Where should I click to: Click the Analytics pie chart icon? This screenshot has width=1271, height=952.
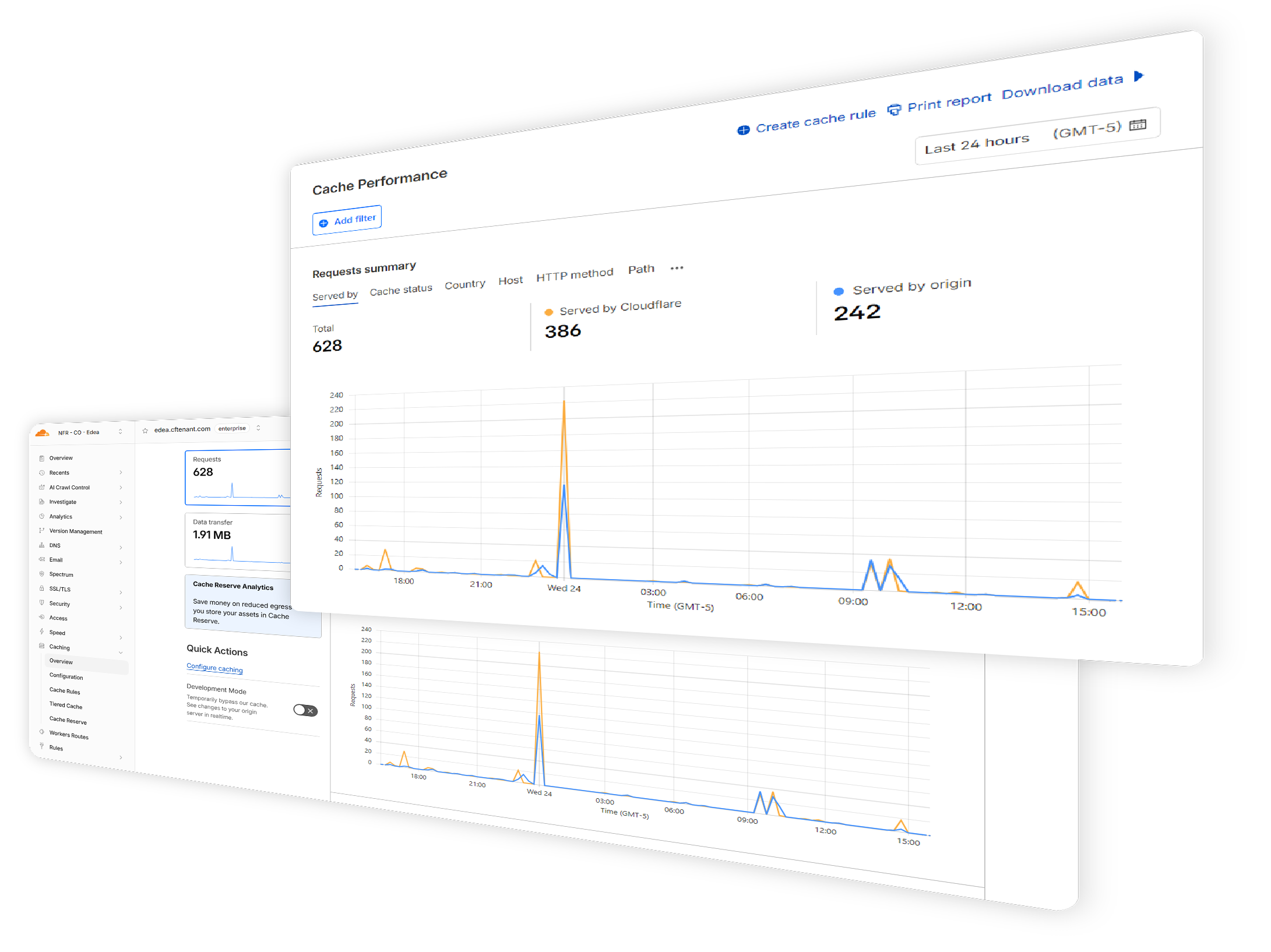[41, 516]
